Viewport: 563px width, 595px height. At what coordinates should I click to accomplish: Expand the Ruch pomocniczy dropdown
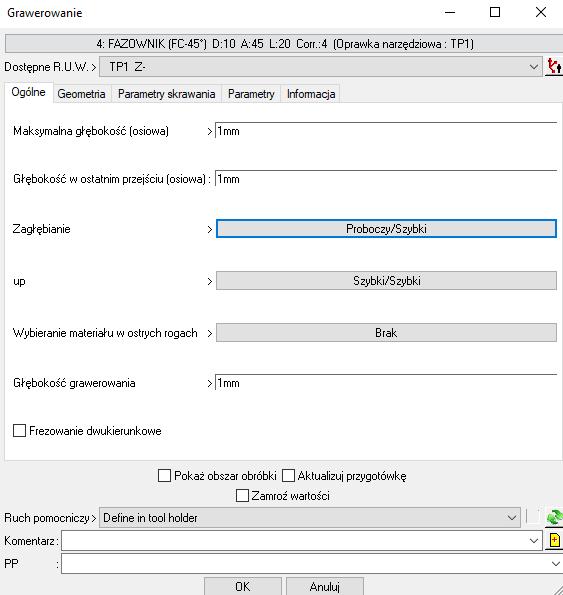(310, 518)
